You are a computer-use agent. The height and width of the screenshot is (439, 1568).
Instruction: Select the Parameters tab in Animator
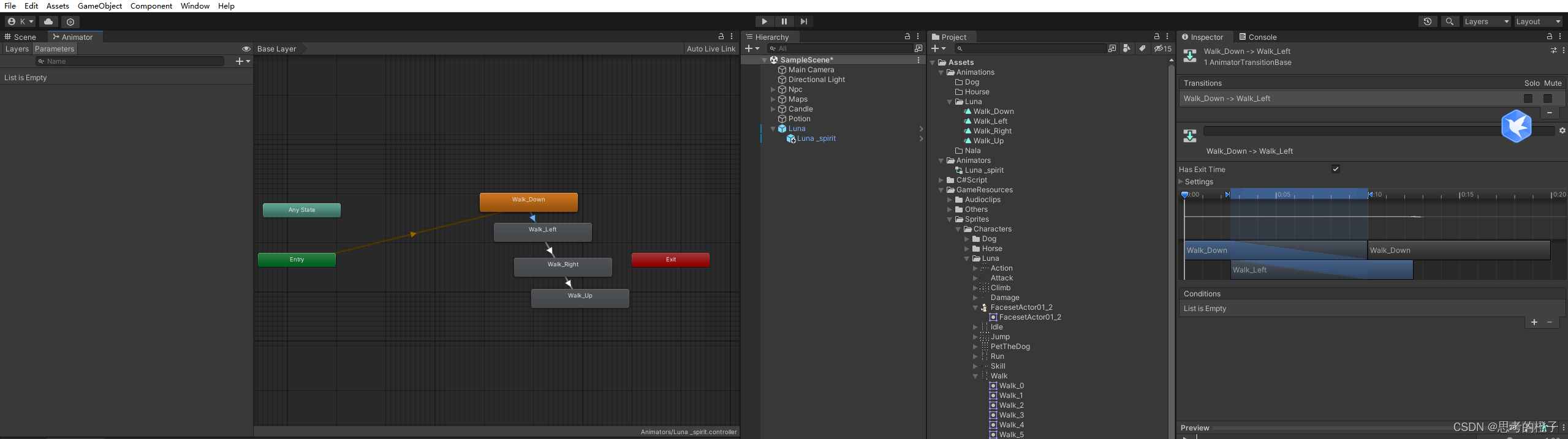click(54, 49)
